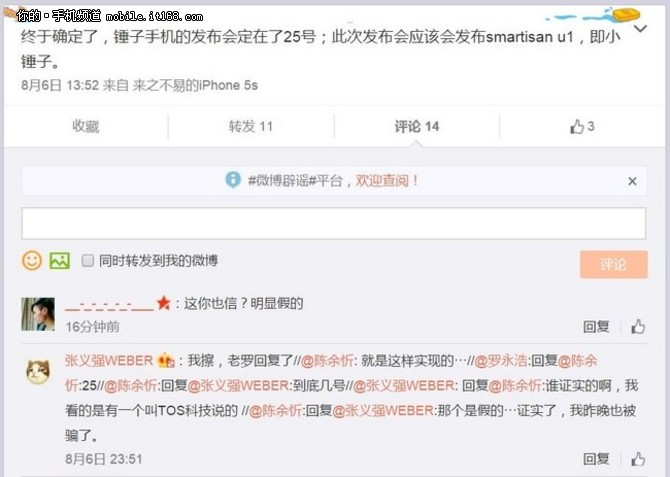Reply to the first comment 回复
670x477 pixels.
[596, 327]
